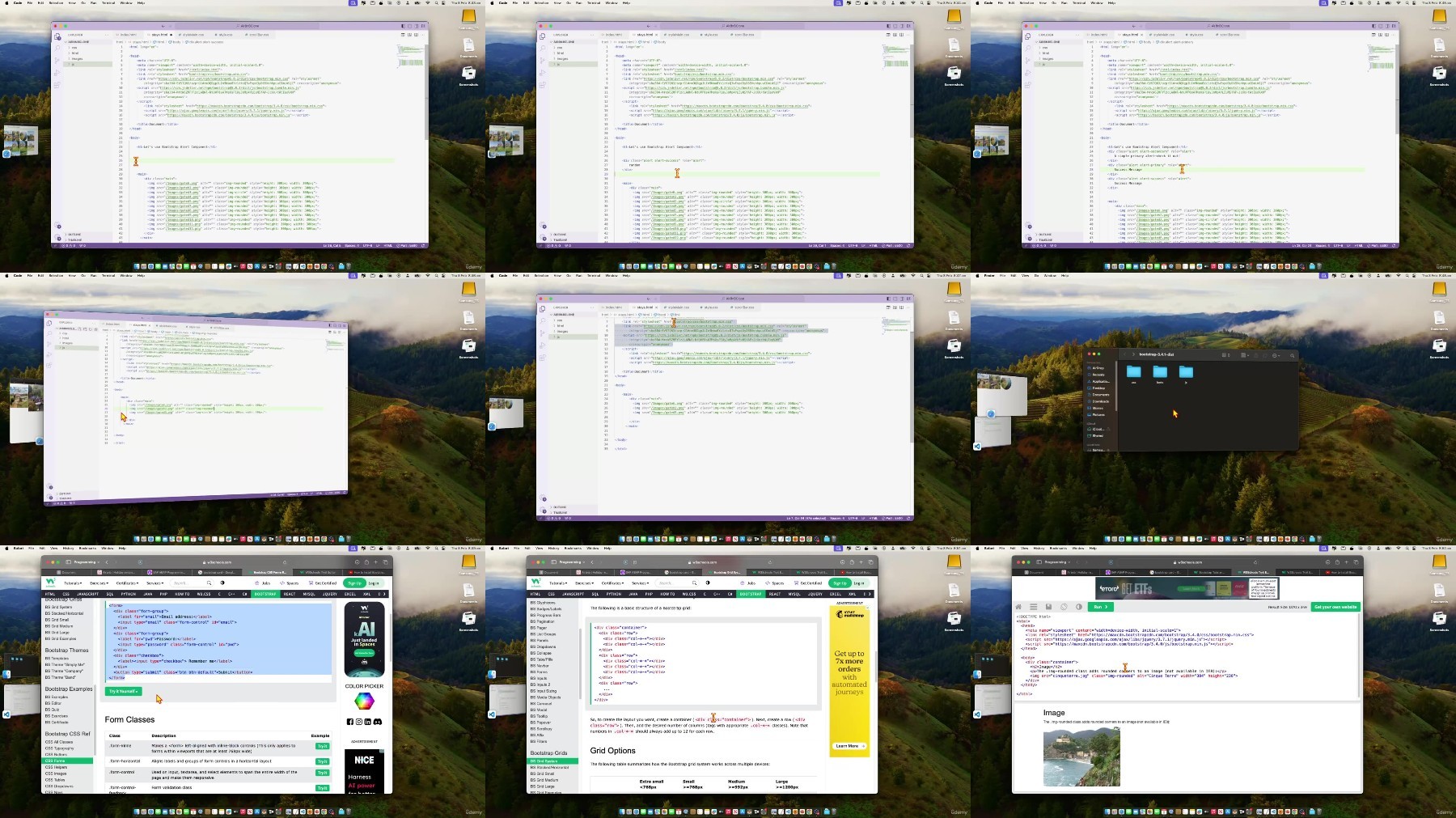The width and height of the screenshot is (1456, 818).
Task: Click the save icon in Tryit editor toolbar
Action: coord(1048,607)
